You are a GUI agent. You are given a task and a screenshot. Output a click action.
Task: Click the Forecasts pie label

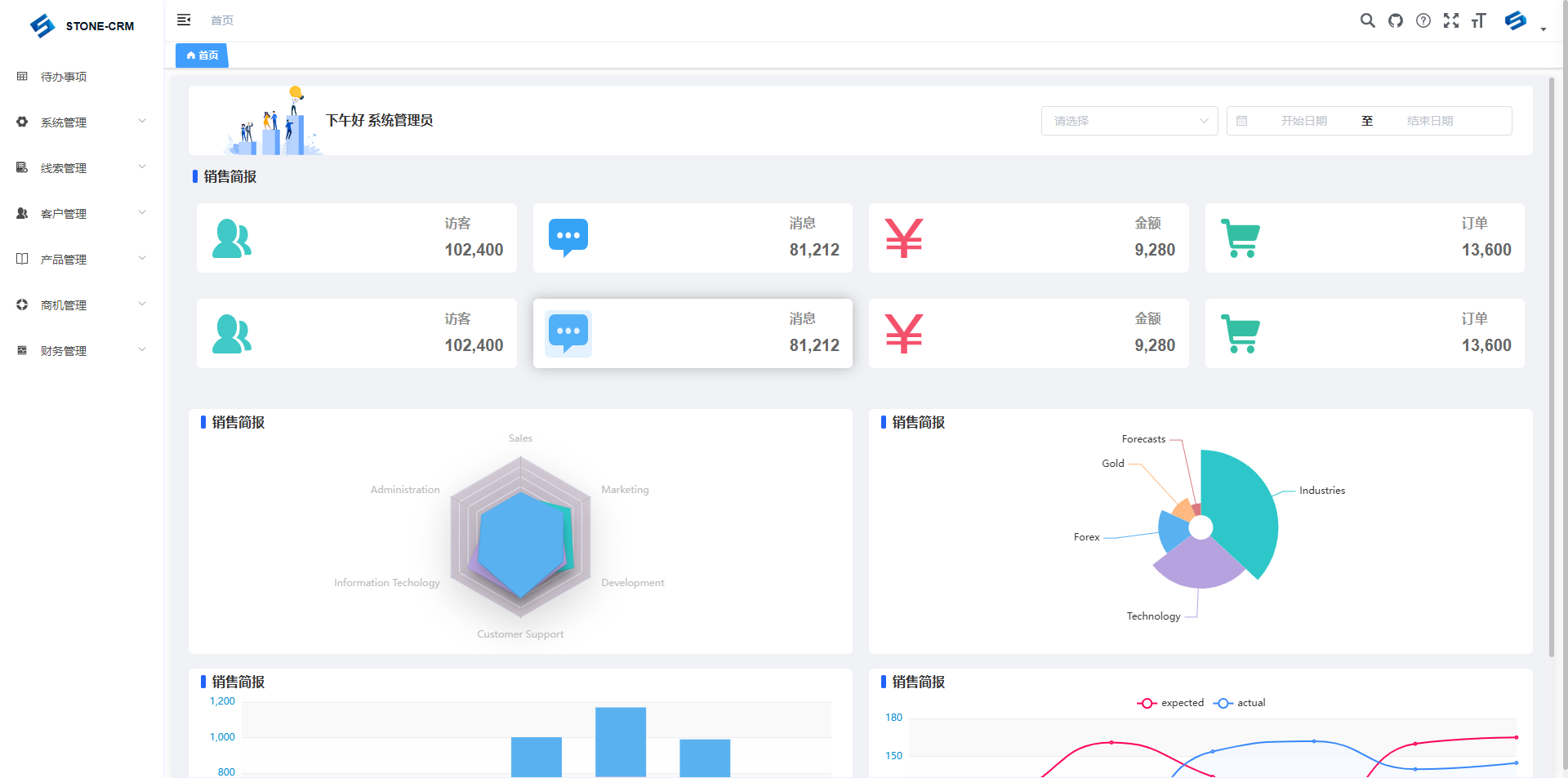click(1143, 439)
